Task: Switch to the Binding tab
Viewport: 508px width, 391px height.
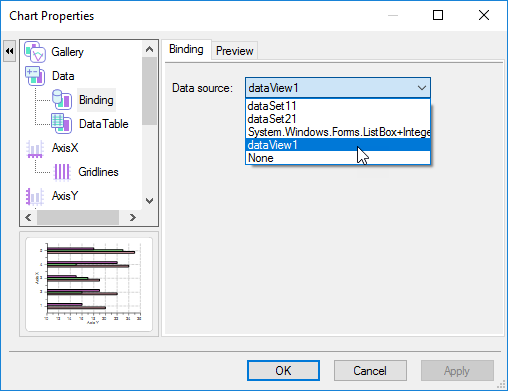Action: tap(186, 49)
